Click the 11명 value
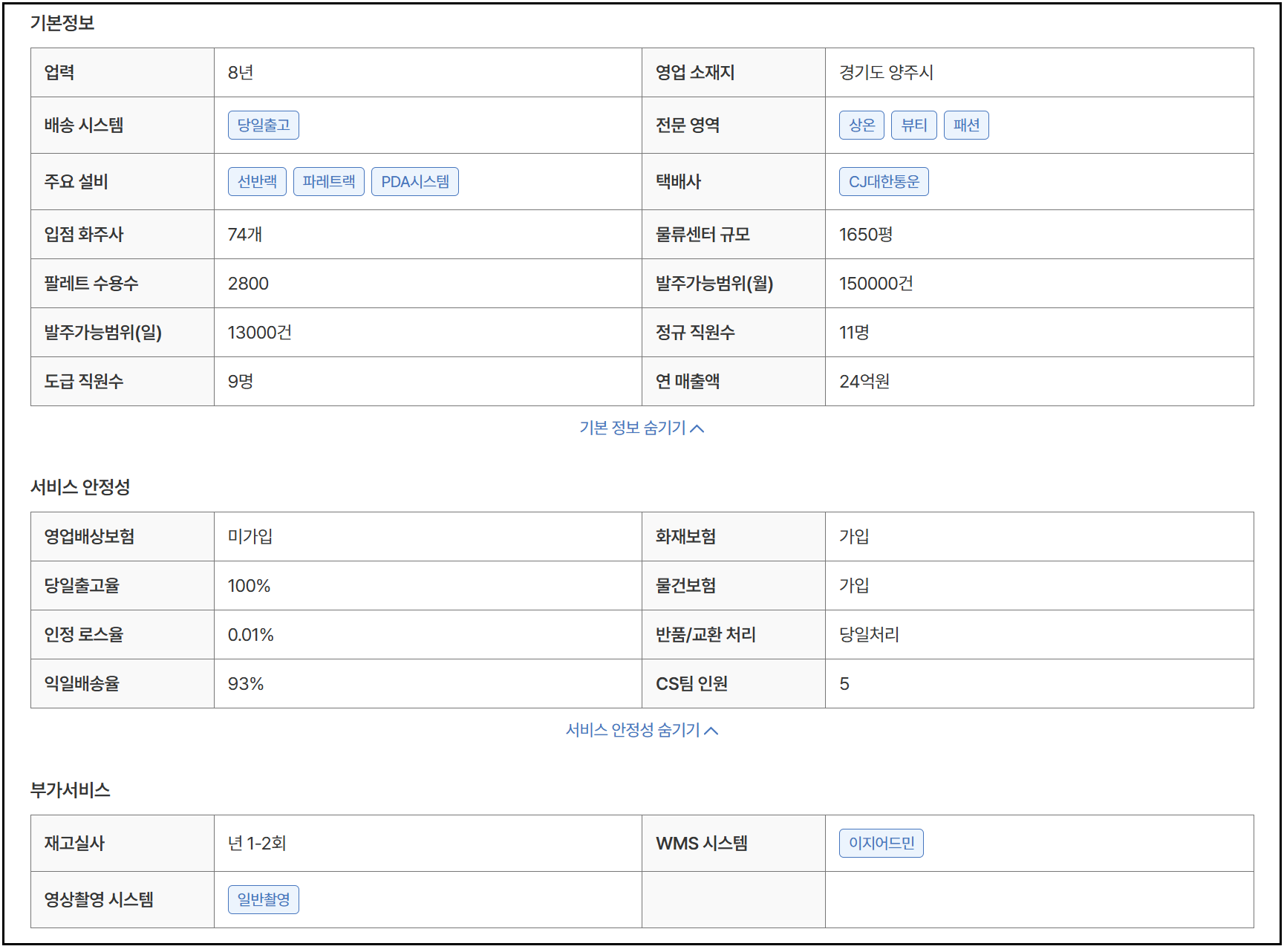The width and height of the screenshot is (1284, 952). click(854, 332)
